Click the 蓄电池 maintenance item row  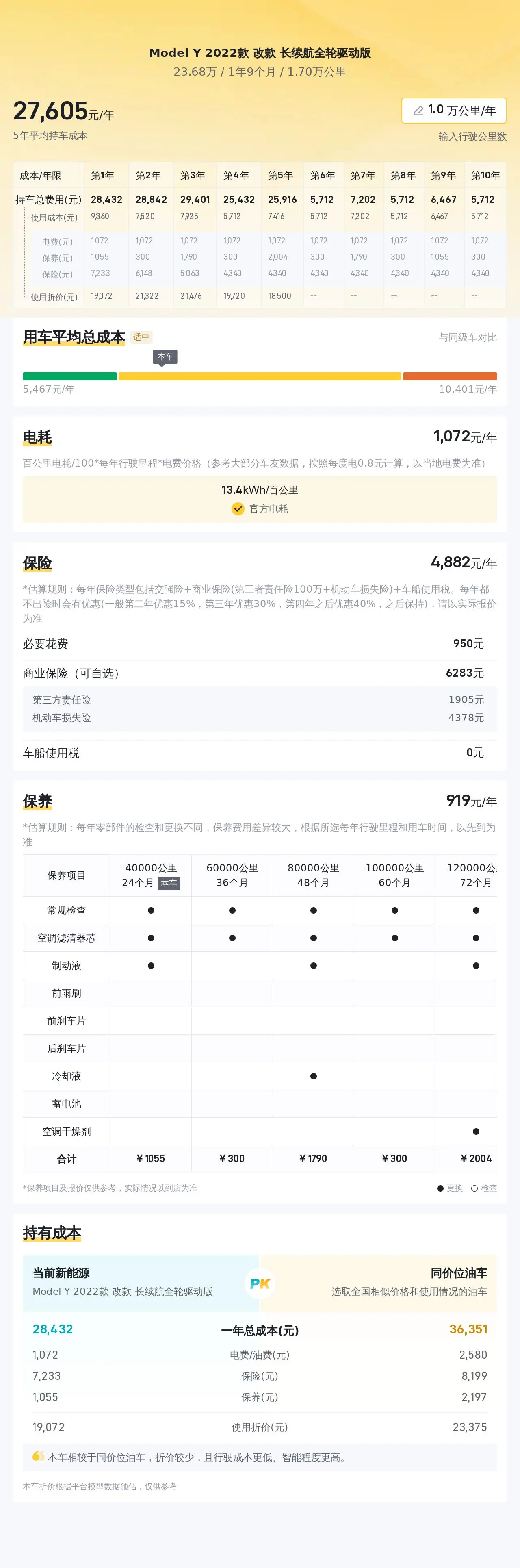(260, 1103)
